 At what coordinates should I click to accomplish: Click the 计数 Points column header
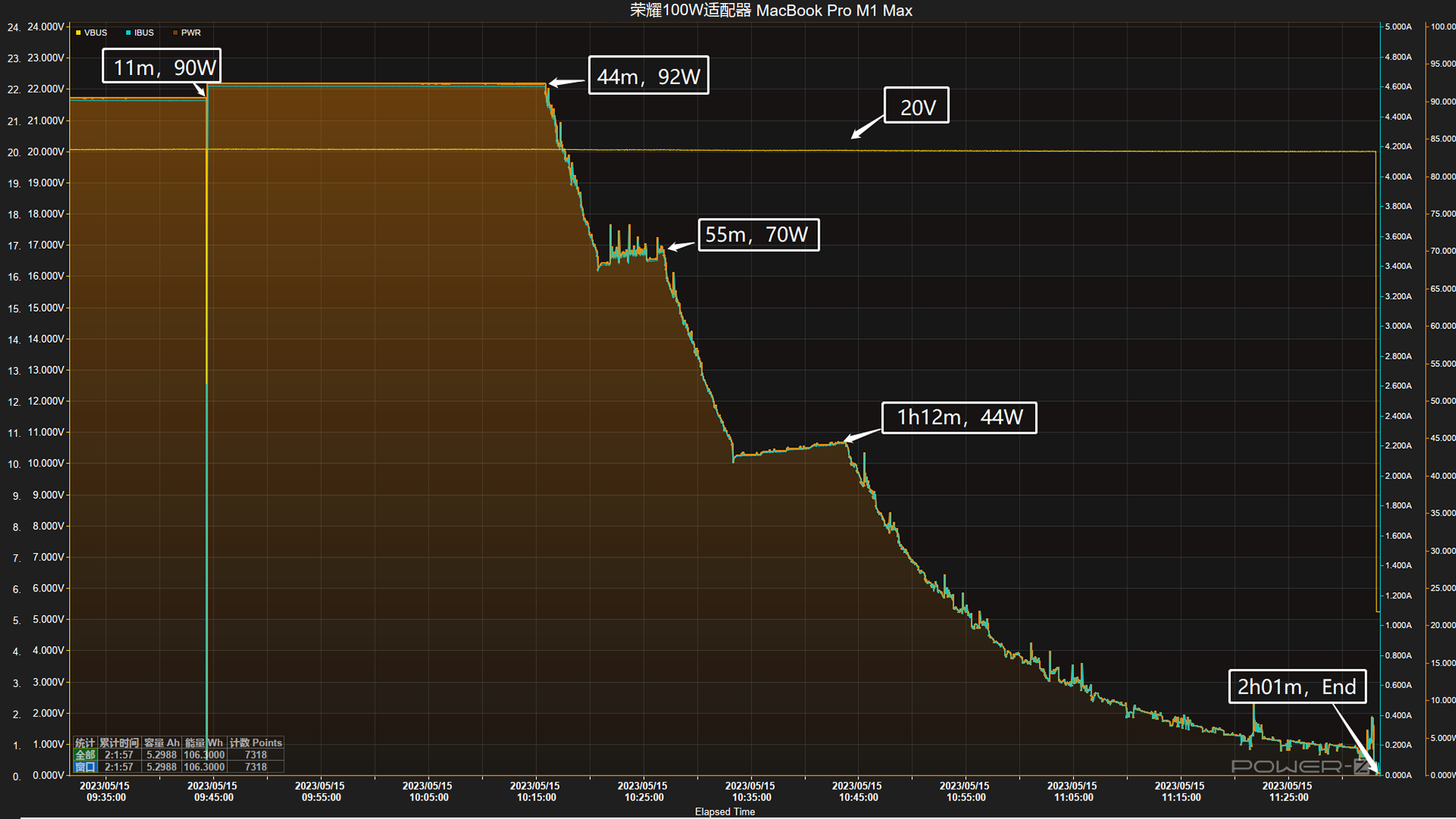(x=256, y=742)
